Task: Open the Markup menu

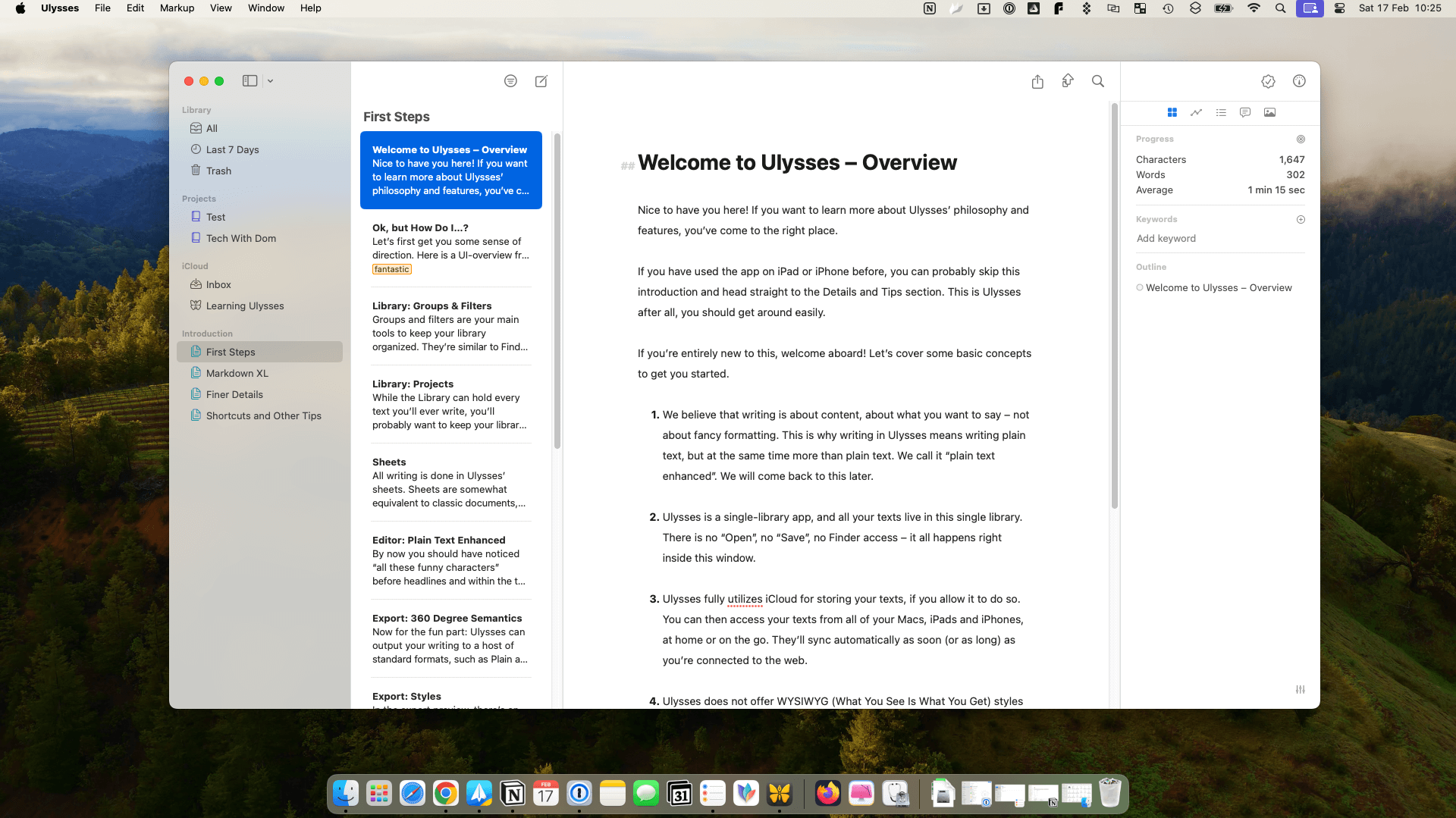Action: [x=176, y=8]
